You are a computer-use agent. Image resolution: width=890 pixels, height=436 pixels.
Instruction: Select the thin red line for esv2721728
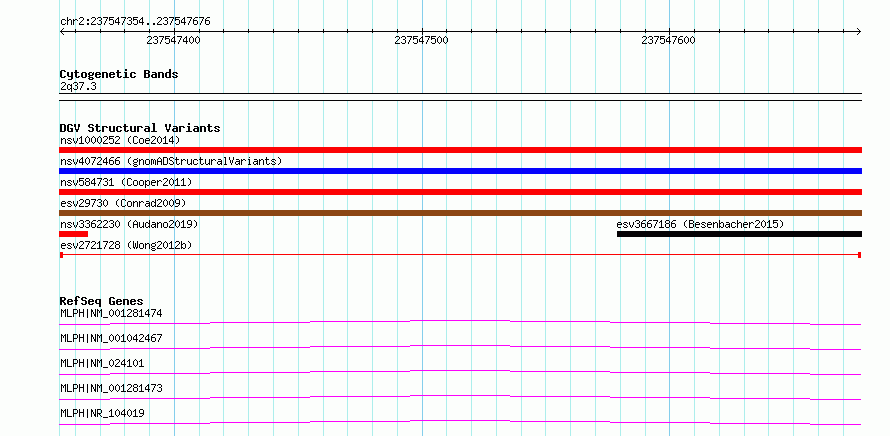coord(460,255)
